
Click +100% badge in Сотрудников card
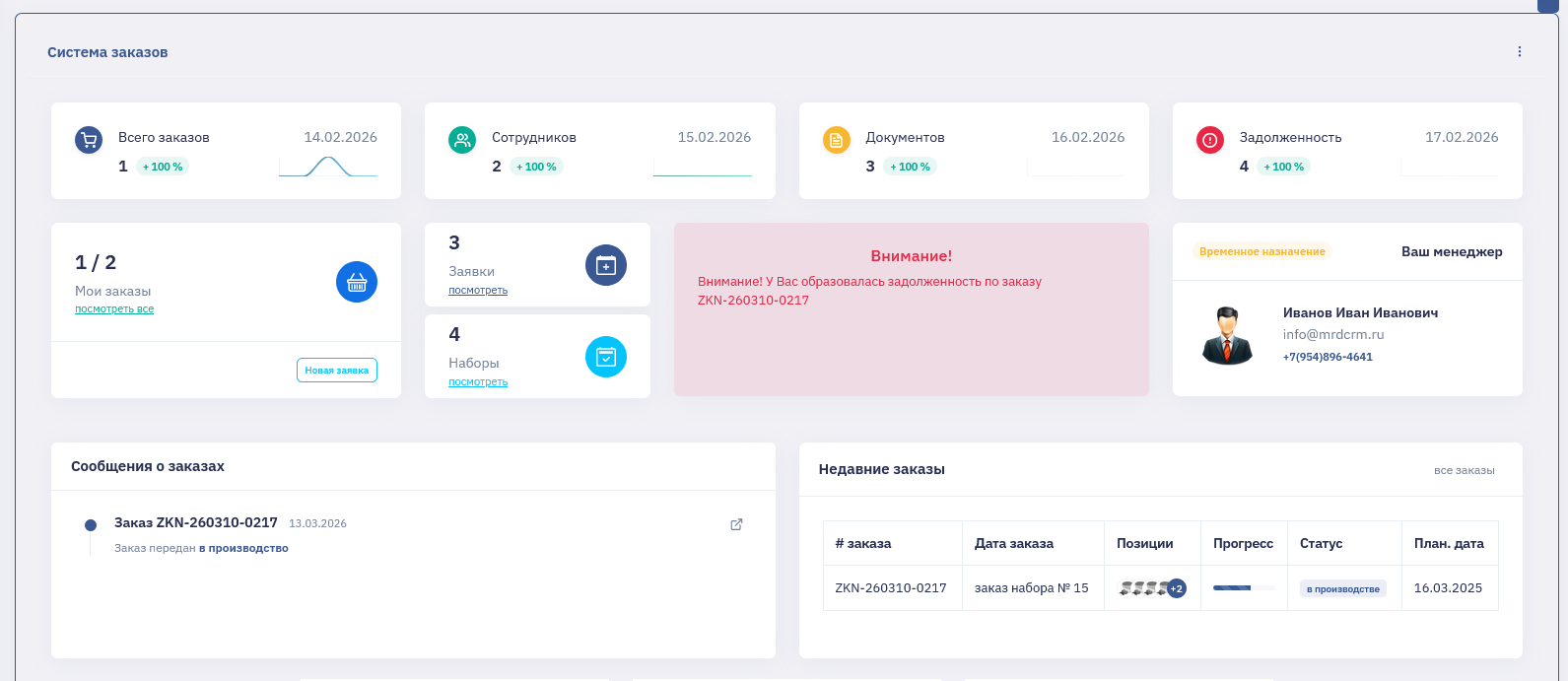pyautogui.click(x=536, y=167)
